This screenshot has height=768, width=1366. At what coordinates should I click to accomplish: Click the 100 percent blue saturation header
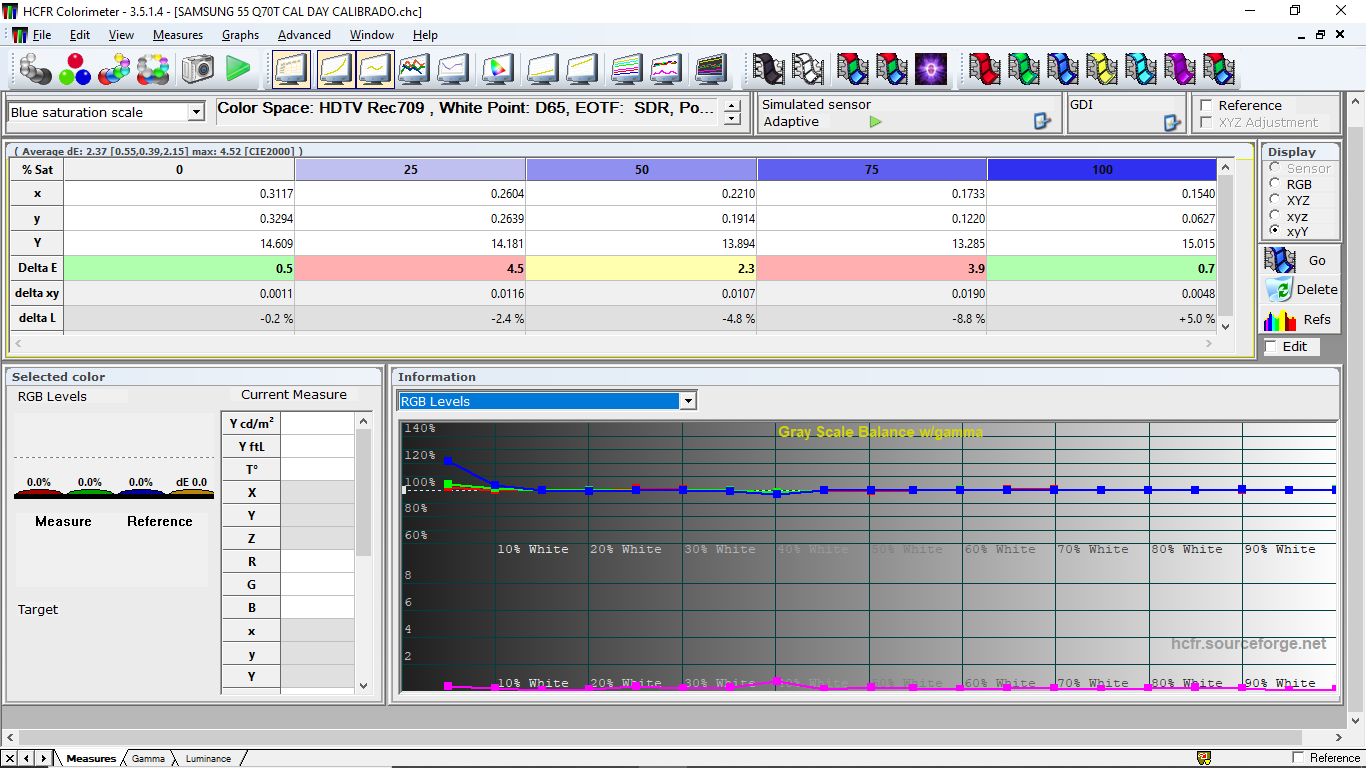coord(1102,169)
